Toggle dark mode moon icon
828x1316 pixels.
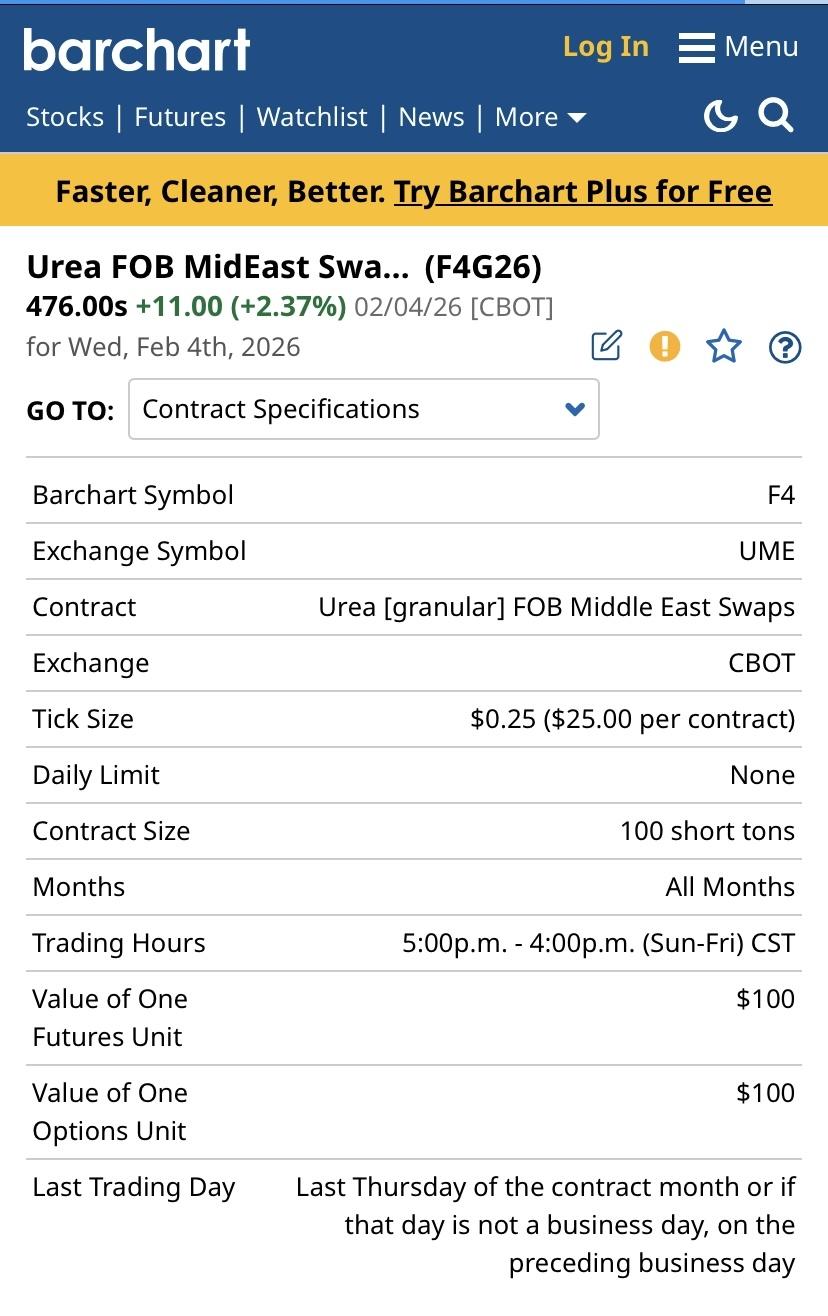tap(720, 116)
